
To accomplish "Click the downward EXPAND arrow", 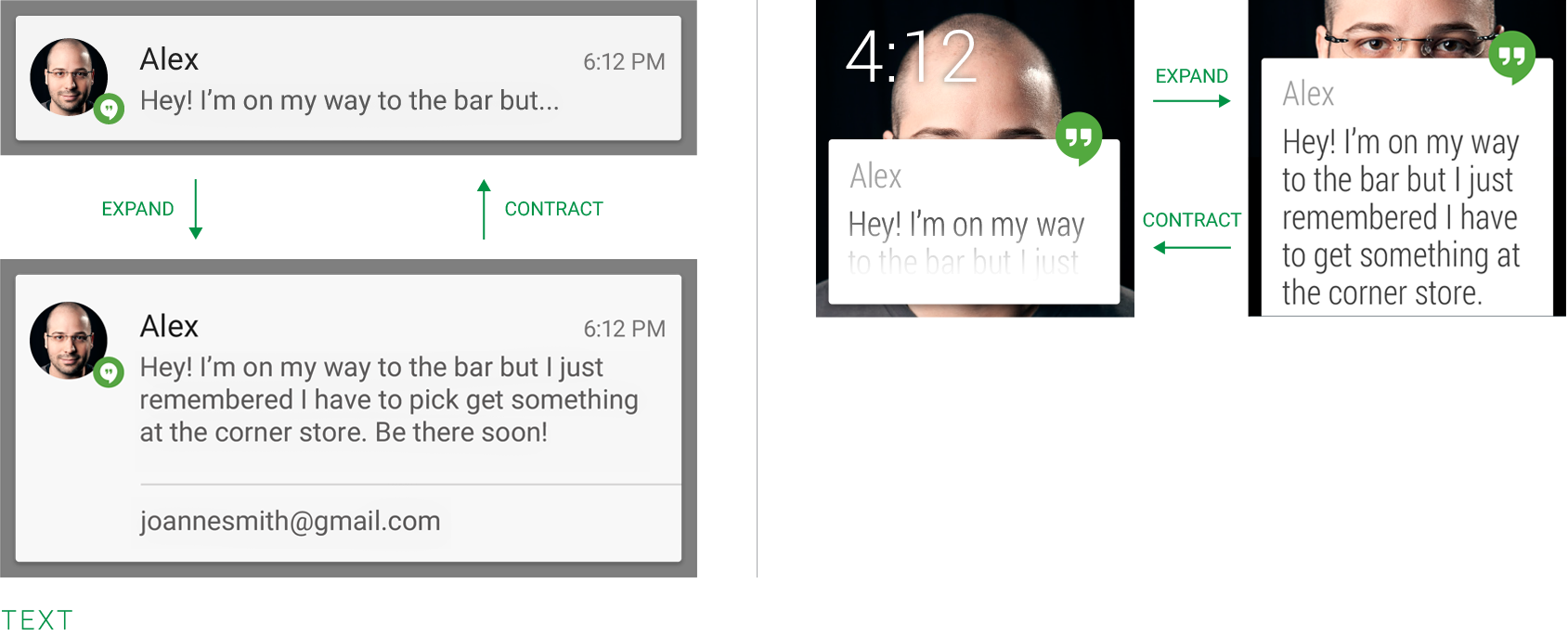I will click(196, 209).
